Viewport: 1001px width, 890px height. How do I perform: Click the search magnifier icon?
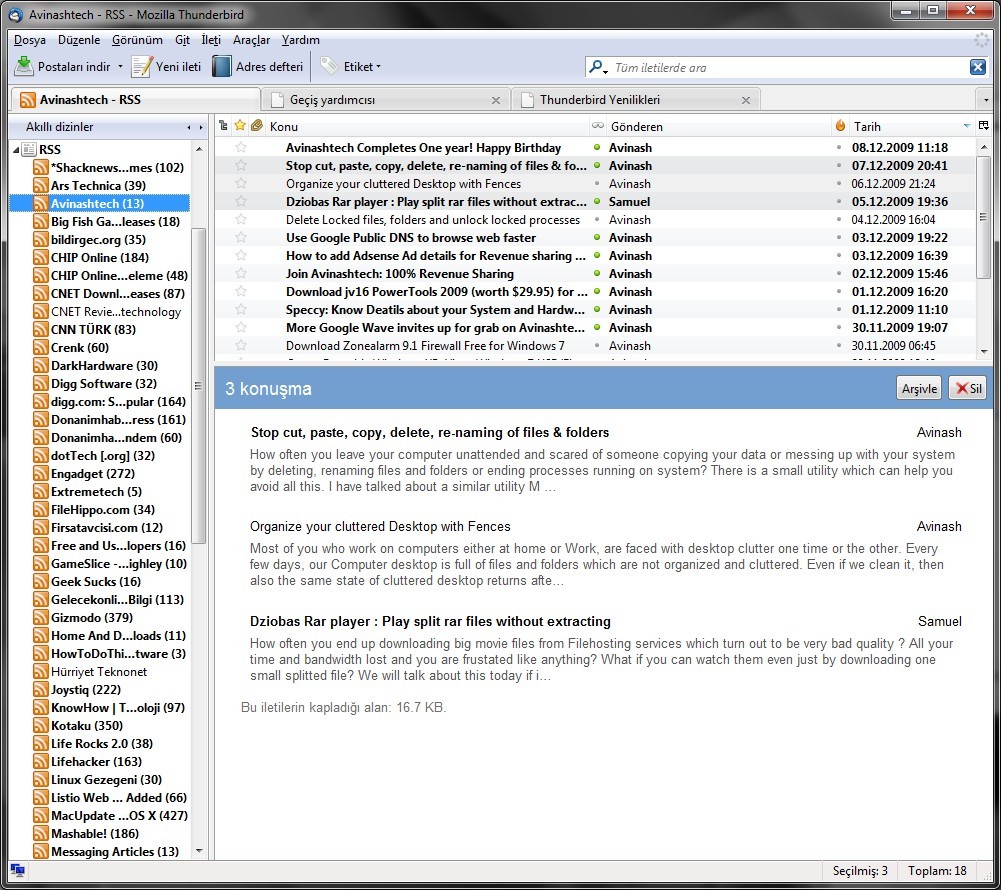pyautogui.click(x=595, y=66)
